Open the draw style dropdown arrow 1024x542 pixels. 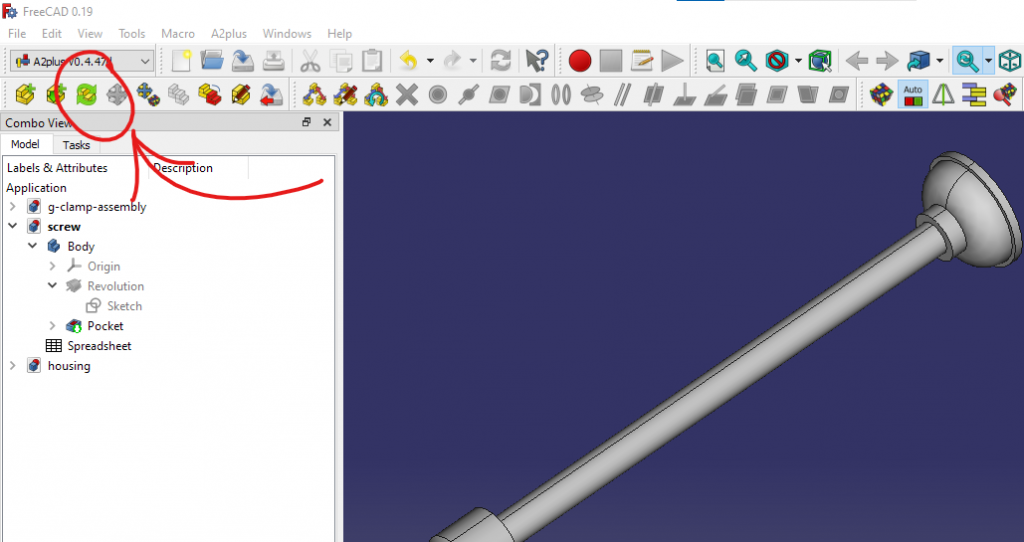pyautogui.click(x=798, y=61)
